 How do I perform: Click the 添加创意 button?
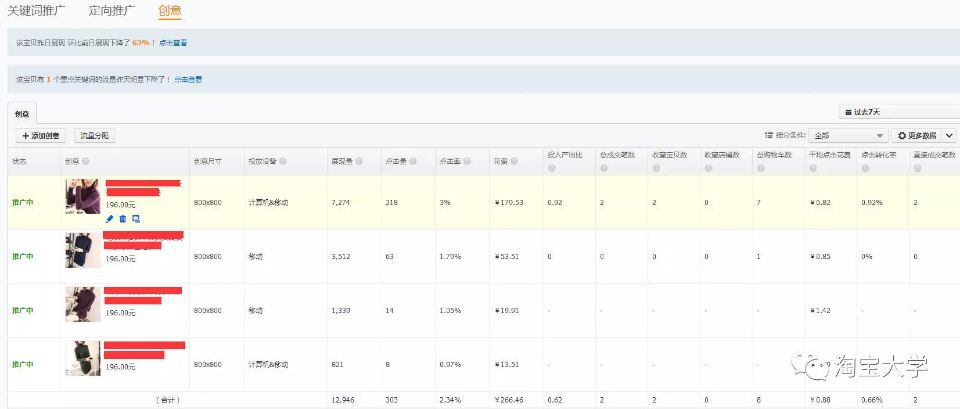pyautogui.click(x=41, y=135)
